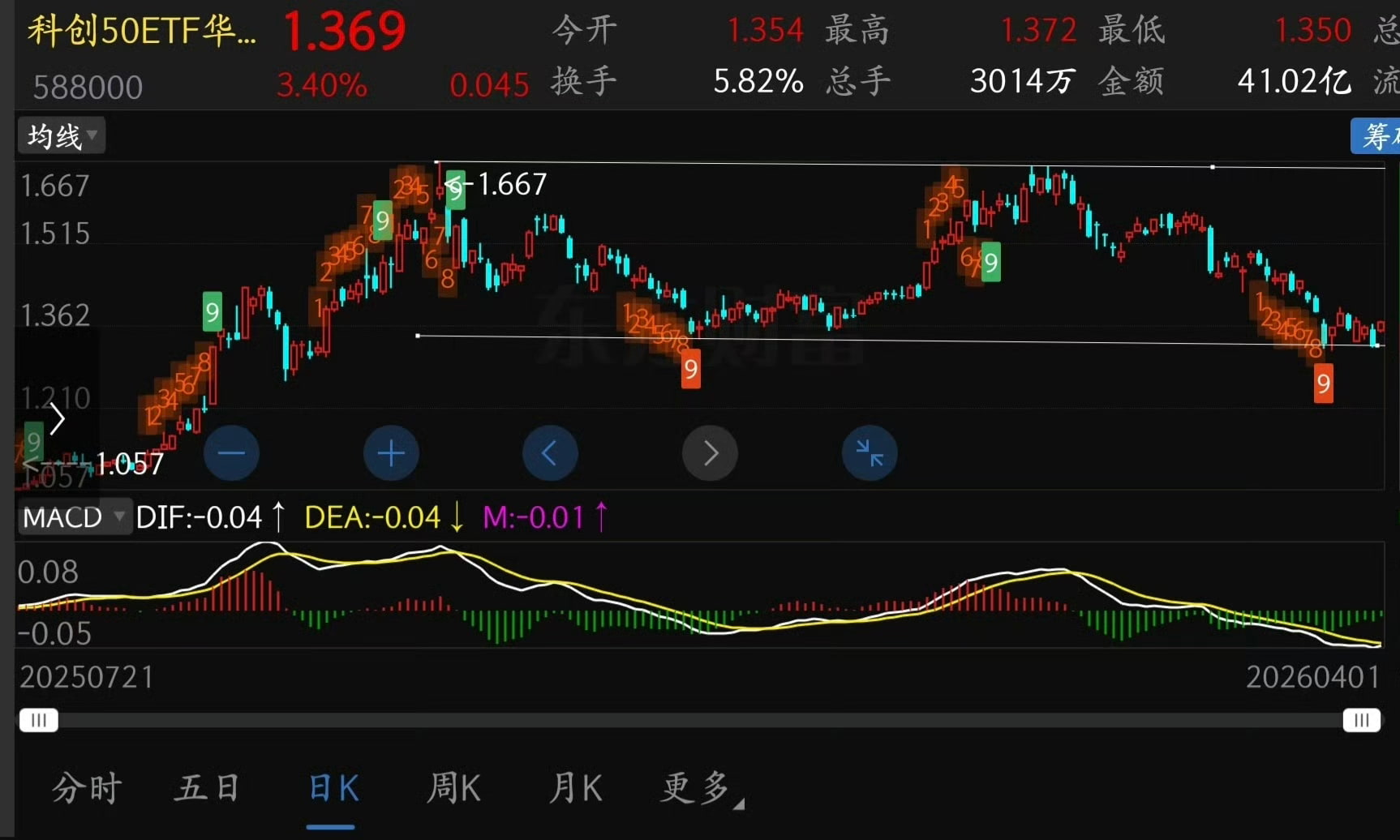Open the 均线 moving average dropdown

click(x=60, y=135)
